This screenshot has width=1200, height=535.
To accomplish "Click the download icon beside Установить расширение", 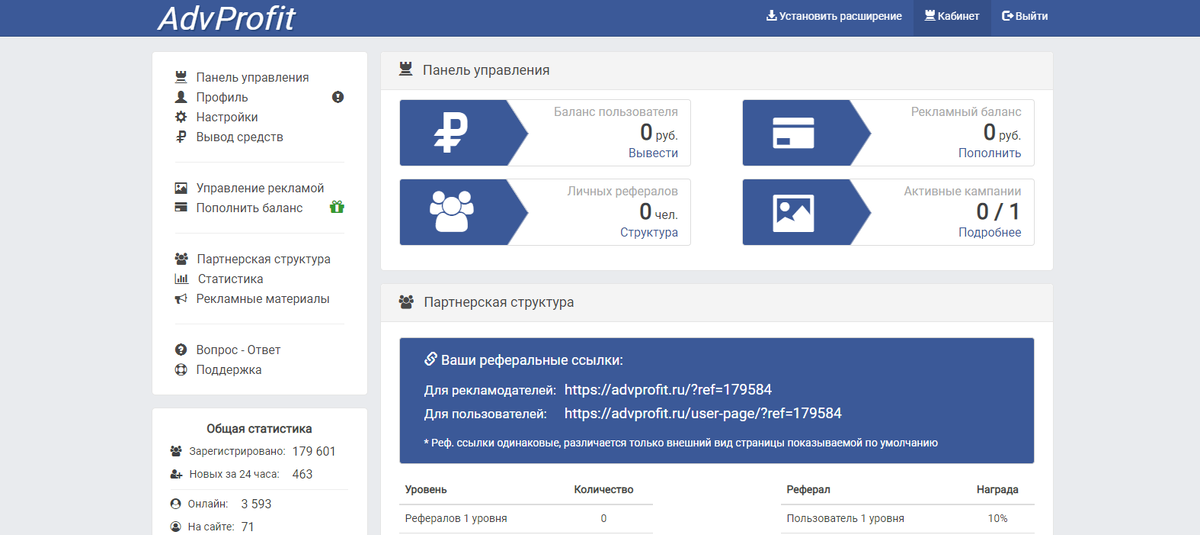I will [771, 16].
